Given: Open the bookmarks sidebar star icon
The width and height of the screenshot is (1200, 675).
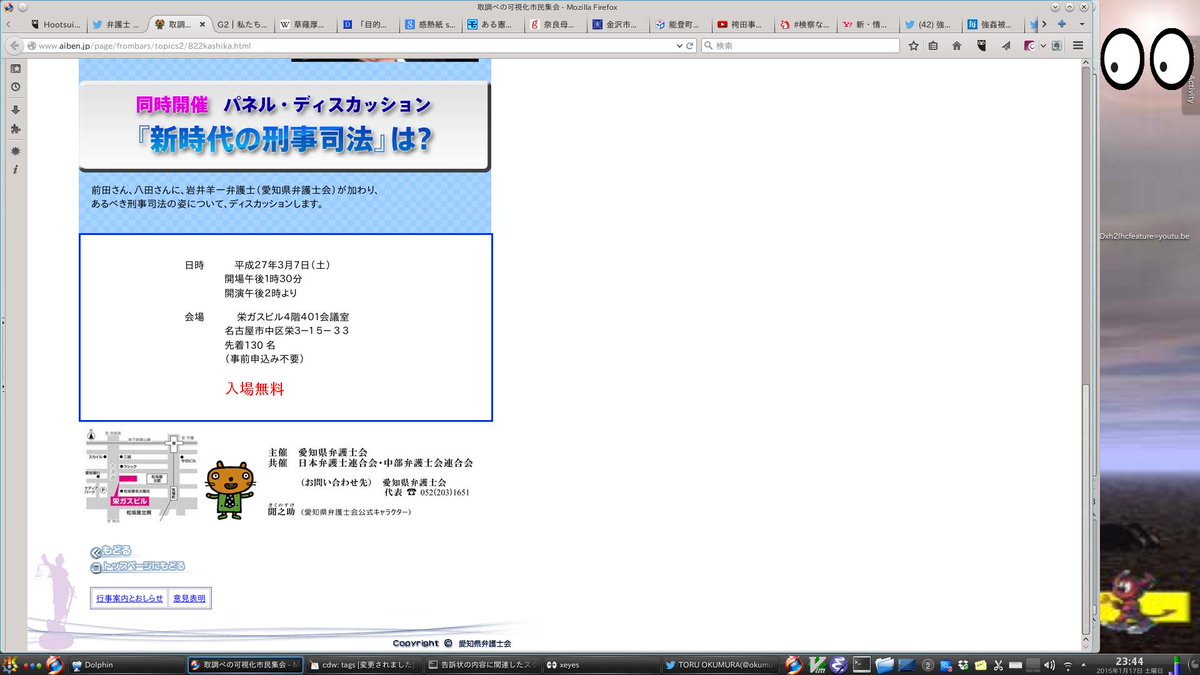Looking at the screenshot, I should click(15, 69).
